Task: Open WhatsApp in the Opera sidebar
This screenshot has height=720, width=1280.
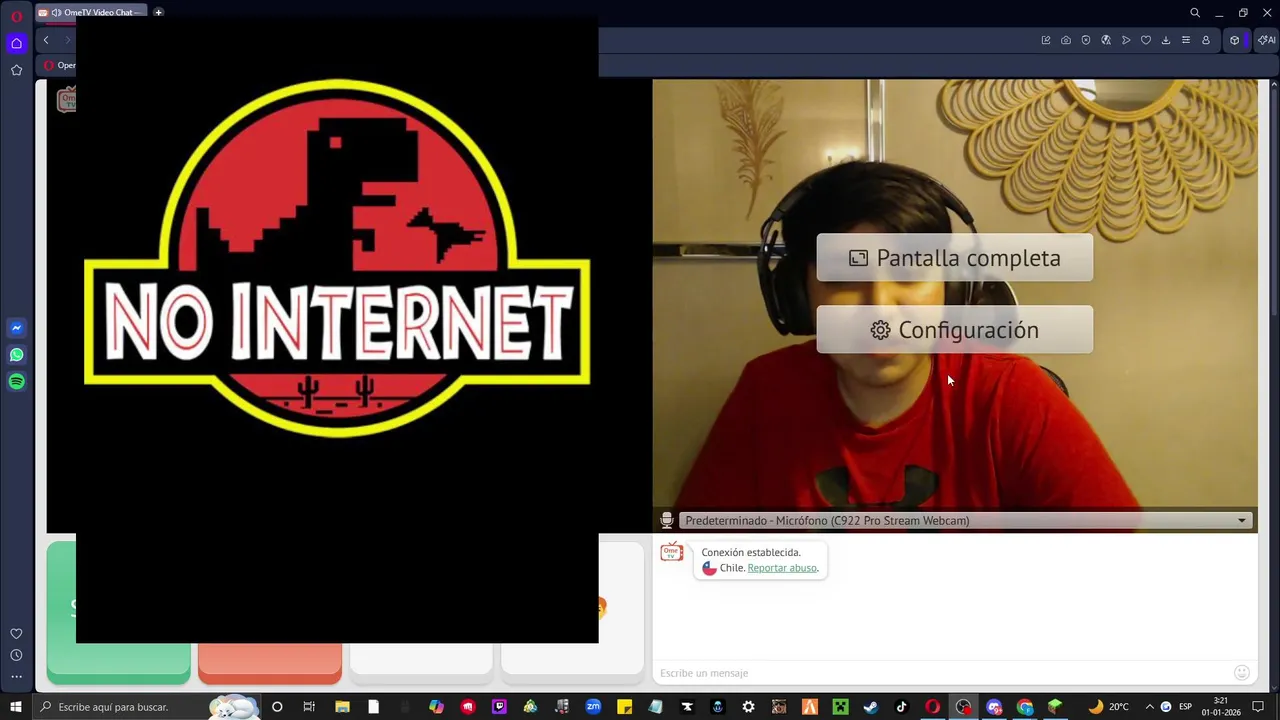Action: pos(16,355)
